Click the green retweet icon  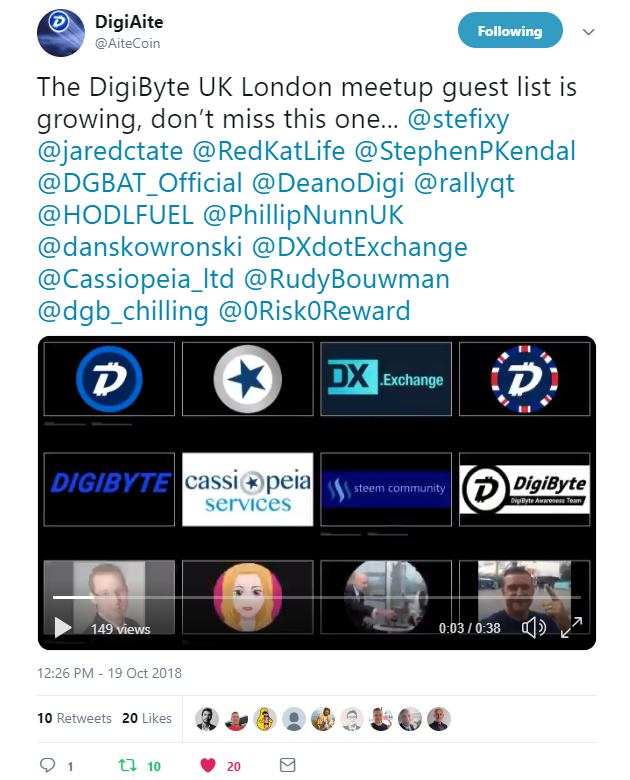coord(127,765)
